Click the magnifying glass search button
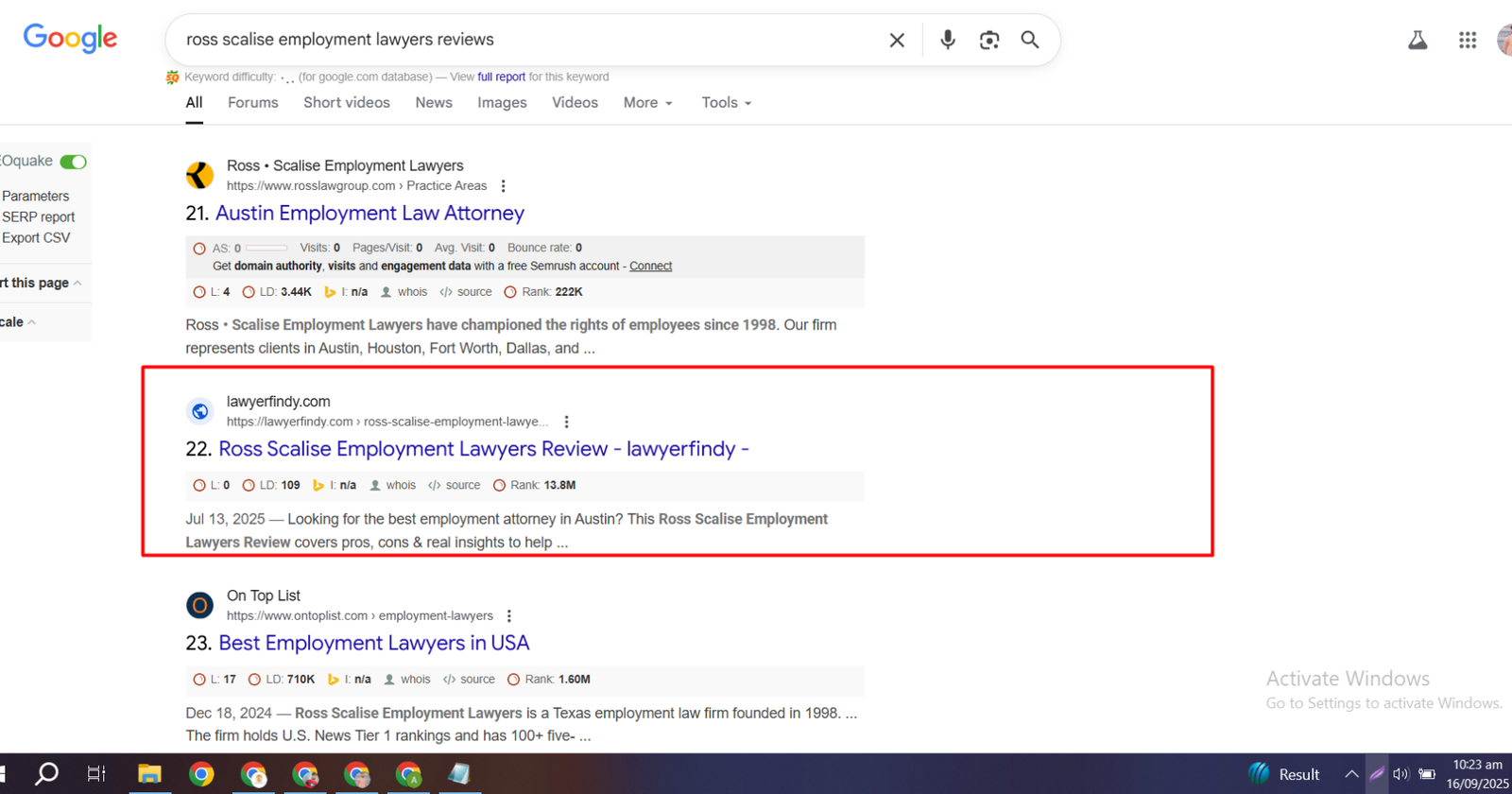 1030,40
